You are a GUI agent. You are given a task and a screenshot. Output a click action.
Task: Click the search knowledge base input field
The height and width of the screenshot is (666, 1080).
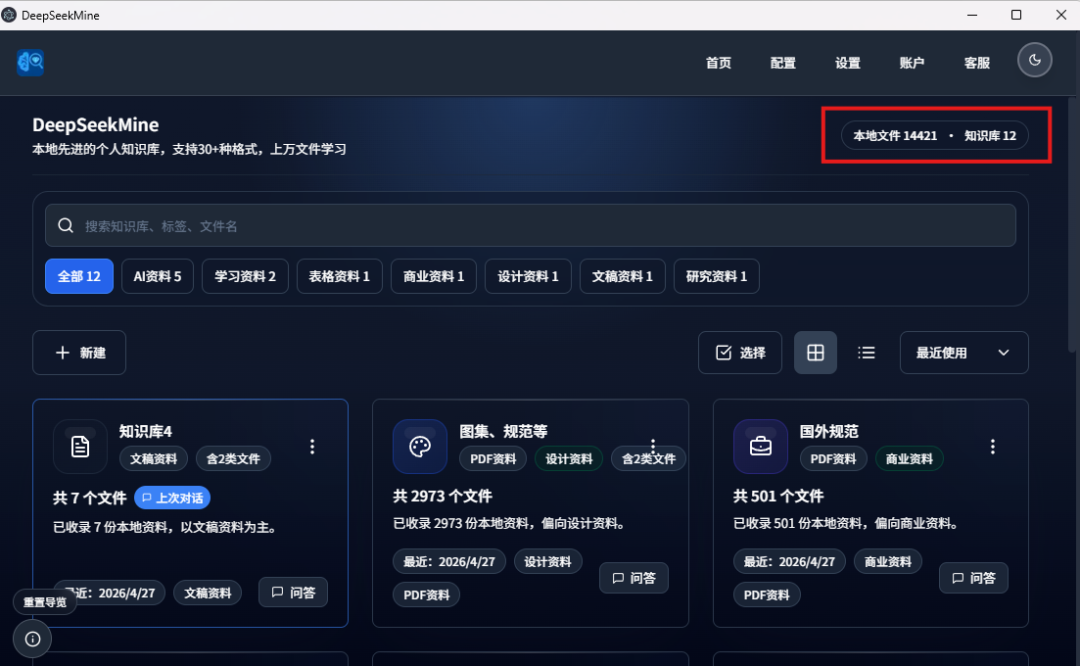[x=530, y=225]
